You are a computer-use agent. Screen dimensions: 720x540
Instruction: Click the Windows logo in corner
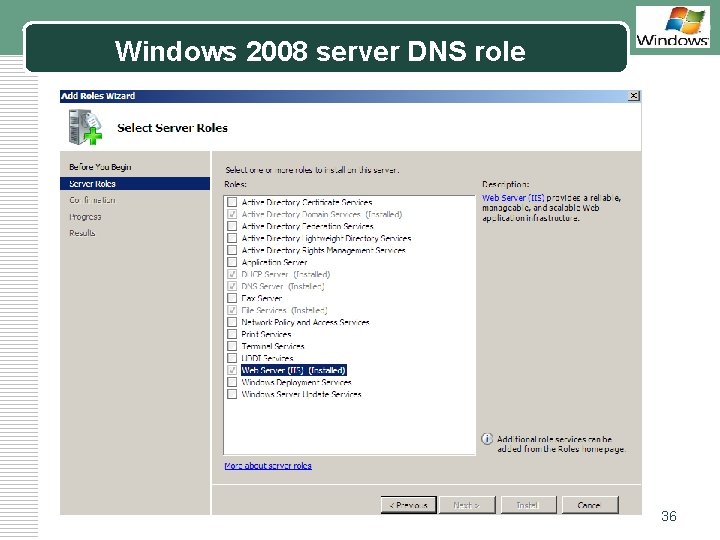pyautogui.click(x=673, y=27)
